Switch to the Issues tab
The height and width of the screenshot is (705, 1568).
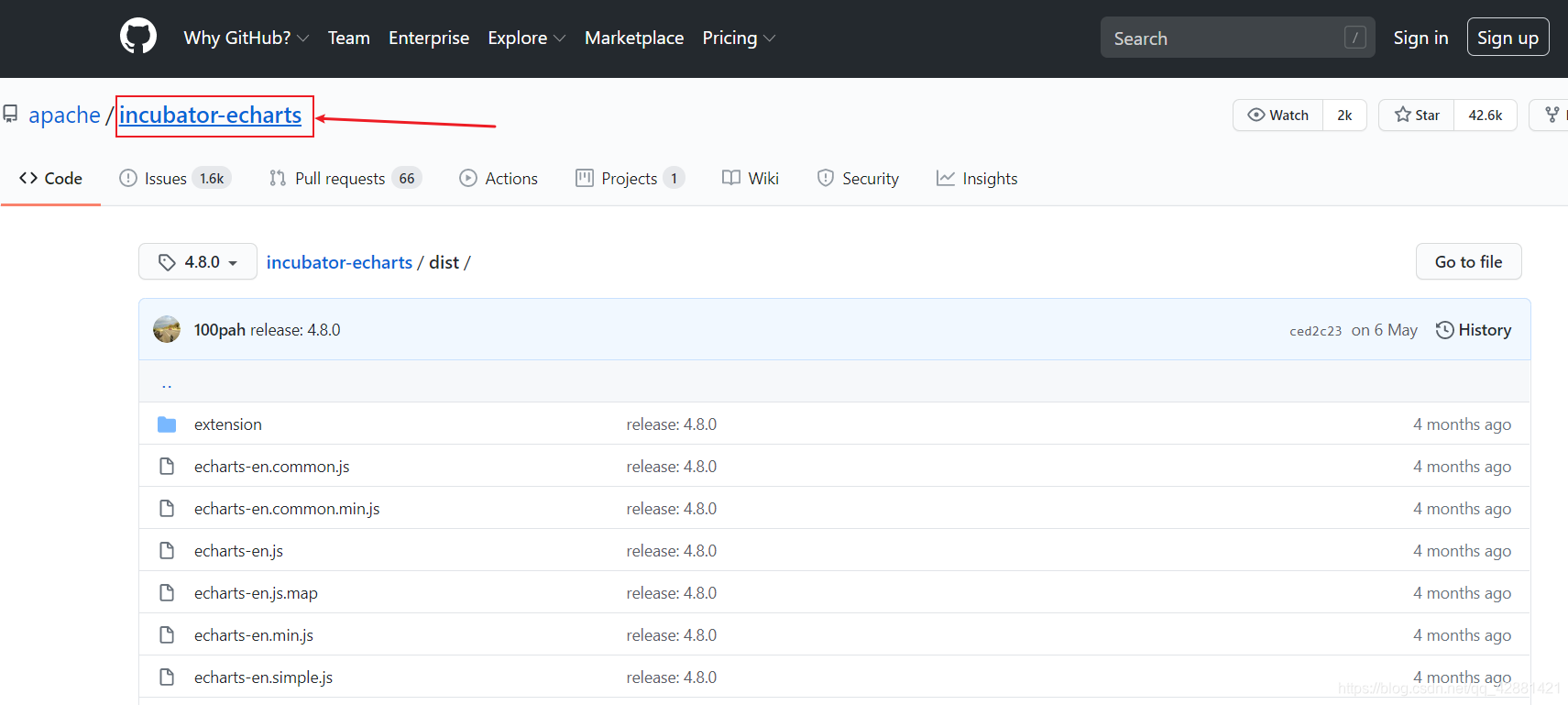tap(174, 178)
